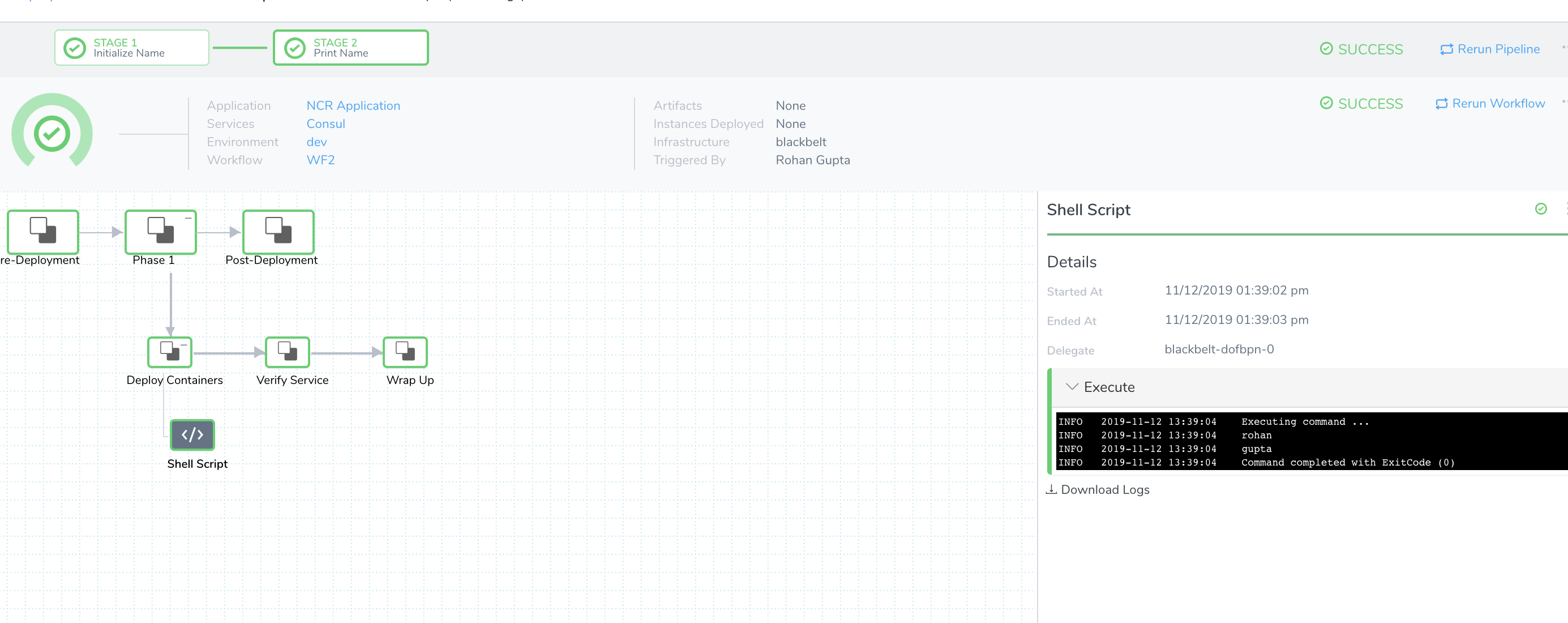
Task: Select the Wrap Up node icon
Action: tap(405, 352)
